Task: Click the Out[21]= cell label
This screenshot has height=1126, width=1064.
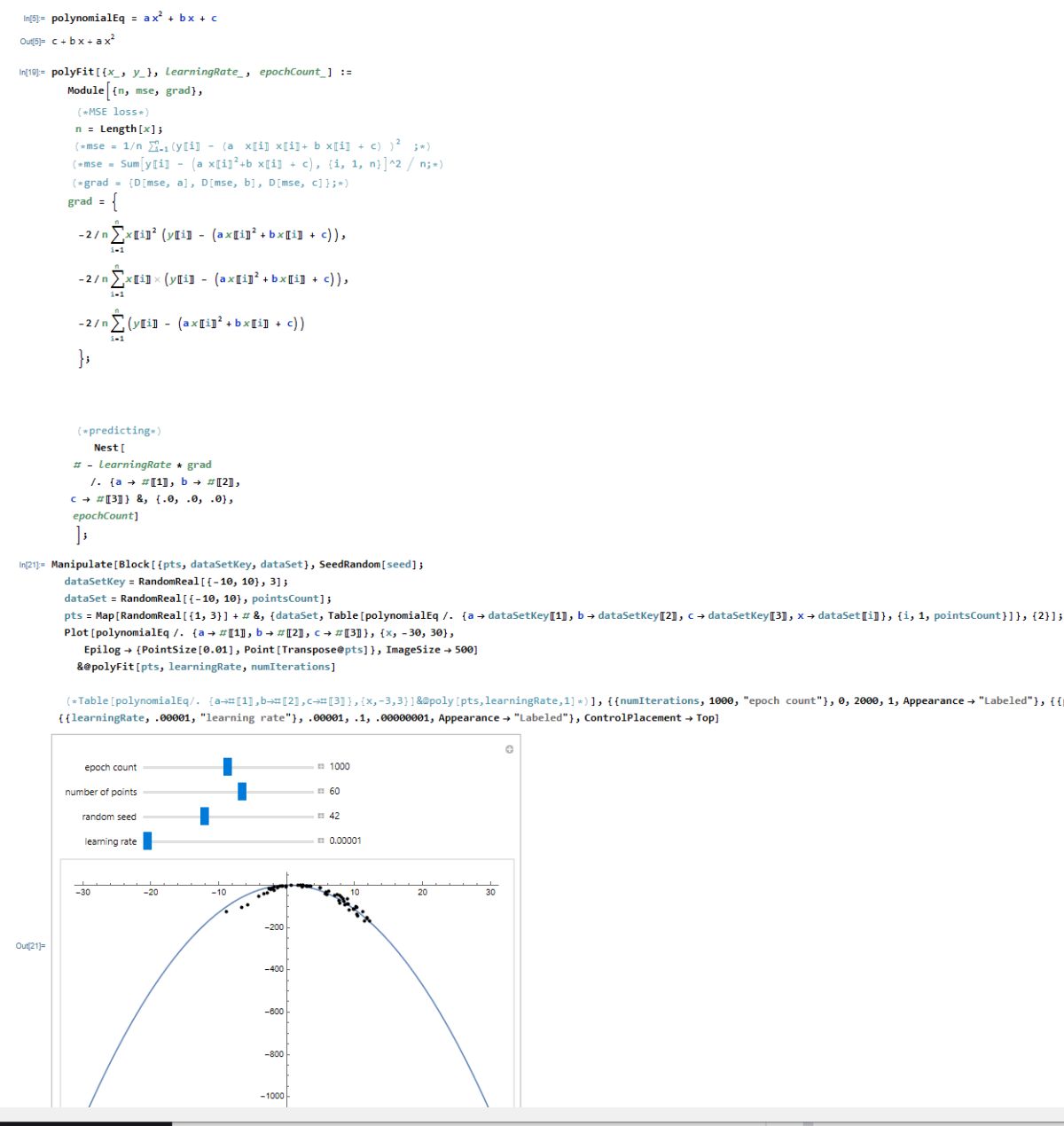Action: [x=31, y=947]
